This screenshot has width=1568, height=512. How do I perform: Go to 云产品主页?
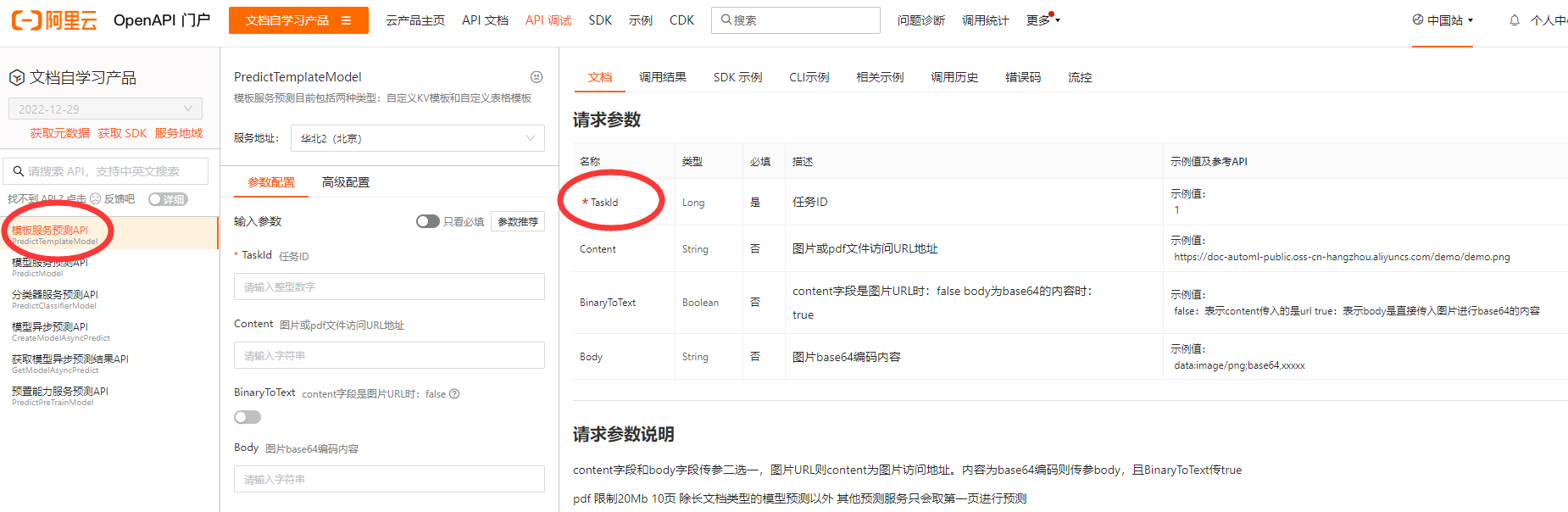(x=415, y=20)
